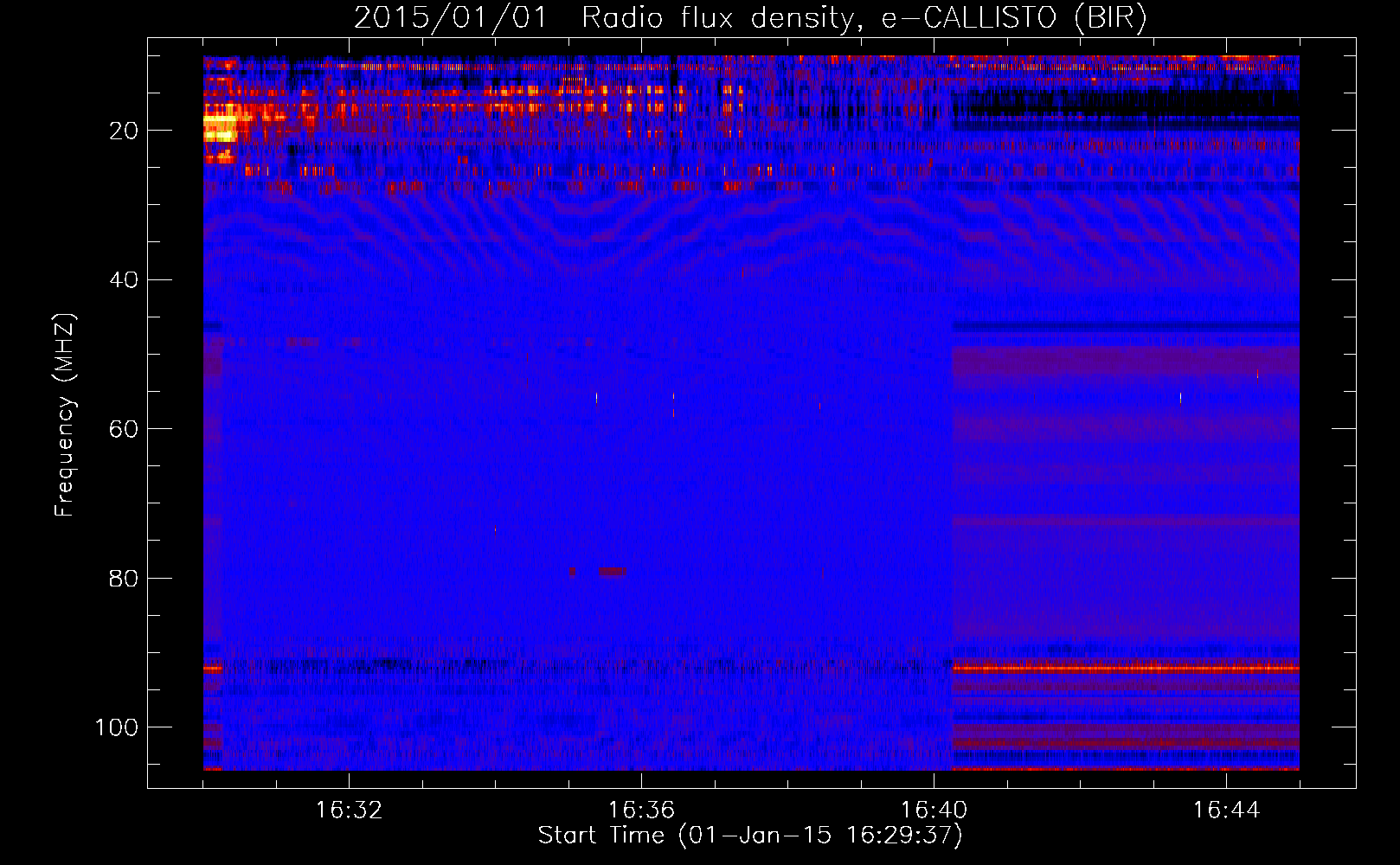The height and width of the screenshot is (865, 1400).
Task: Click the 'Start Time (01-Jan-15 16:29:37)' label
Action: coord(750,836)
